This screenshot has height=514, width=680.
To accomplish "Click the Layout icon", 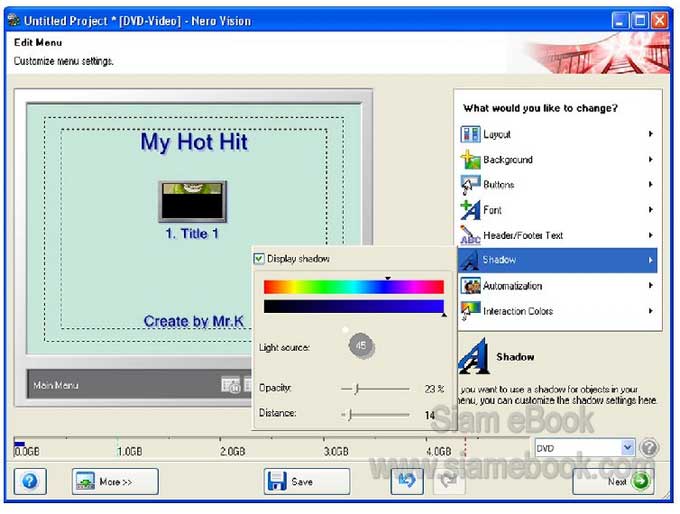I will tap(470, 134).
